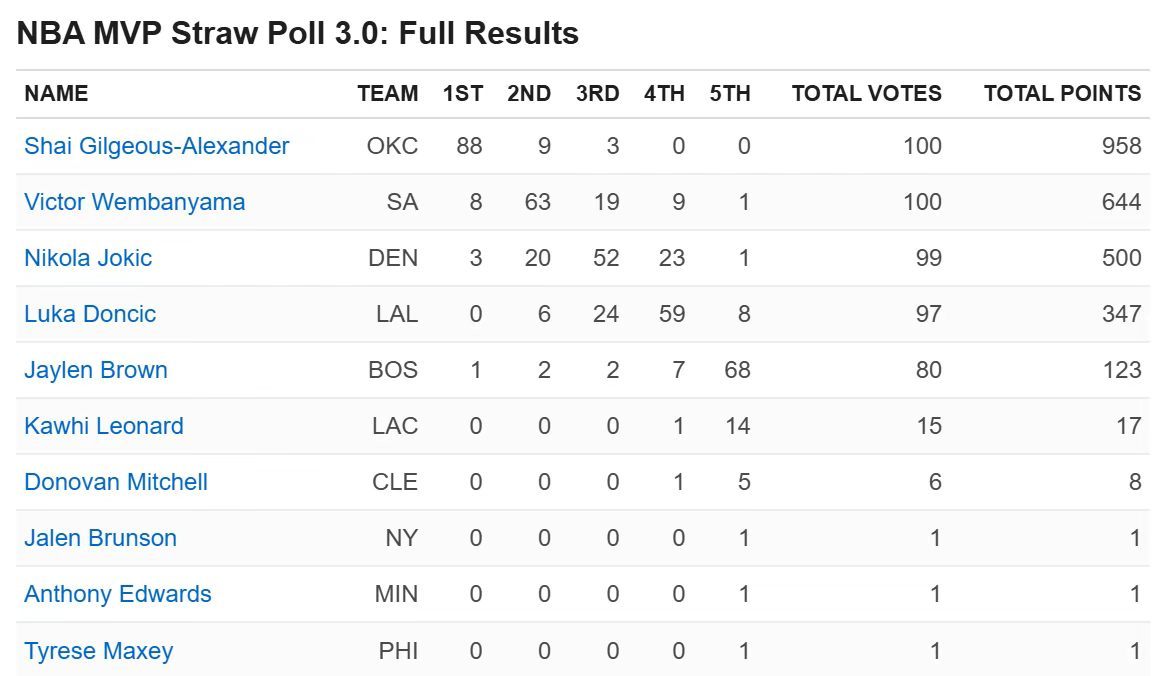The image size is (1166, 676).
Task: Click the 1ST column header
Action: point(463,94)
